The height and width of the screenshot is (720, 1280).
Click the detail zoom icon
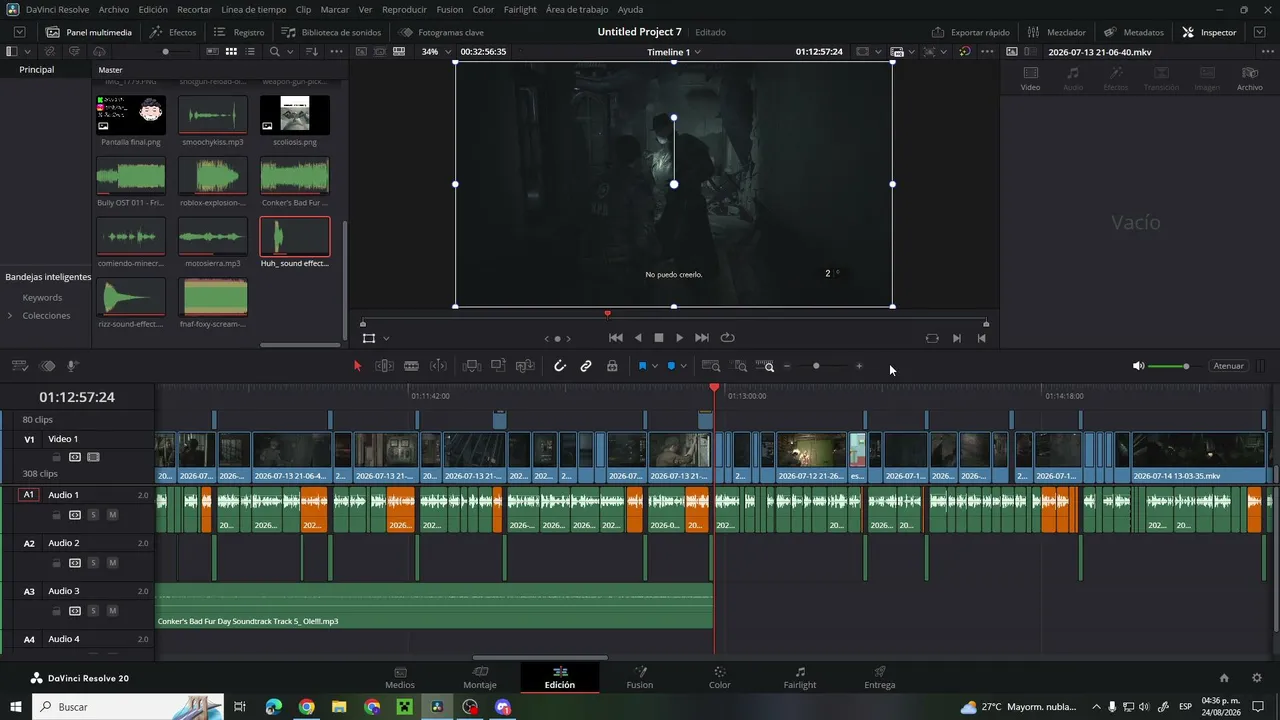coord(740,366)
